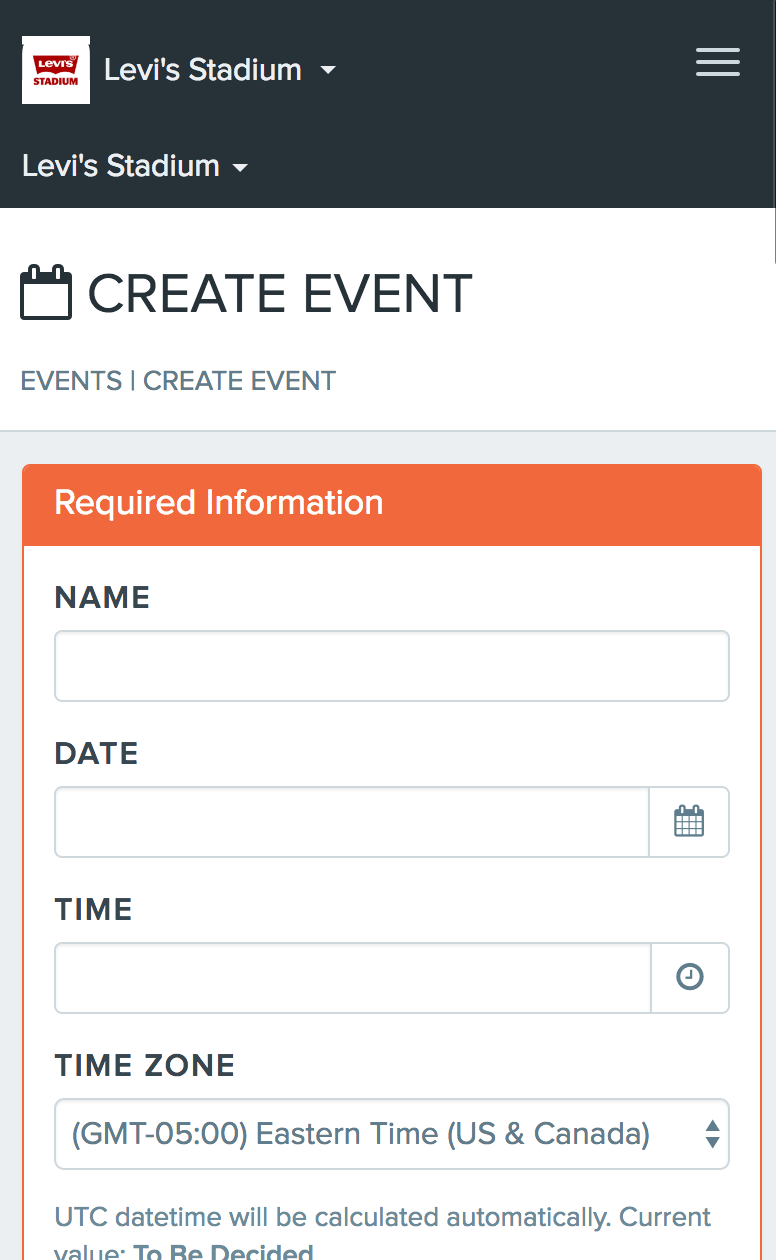Open the date picker calendar icon
Screen dimensions: 776x1260
(x=689, y=822)
